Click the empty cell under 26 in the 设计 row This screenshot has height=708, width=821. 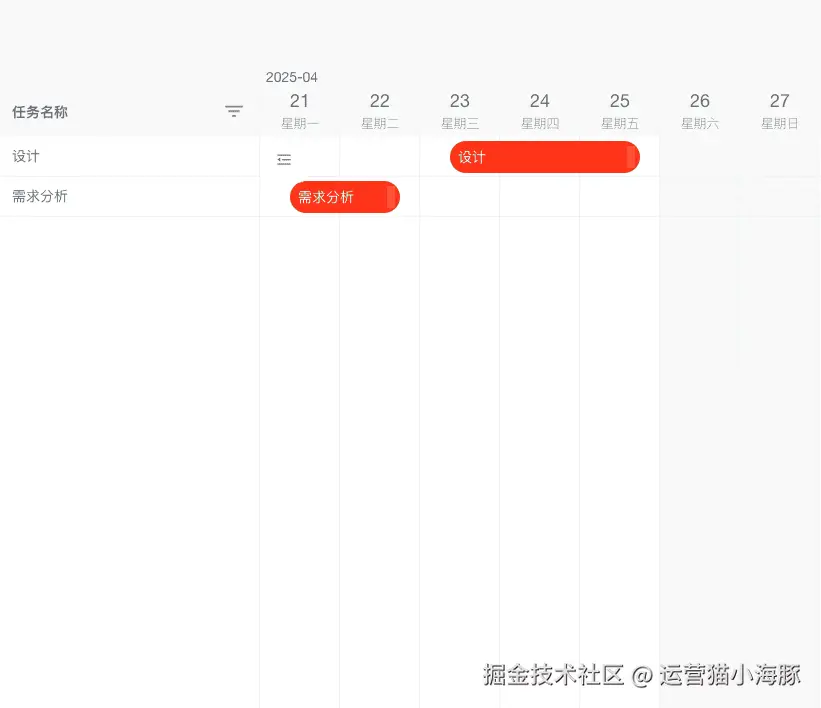[x=700, y=157]
